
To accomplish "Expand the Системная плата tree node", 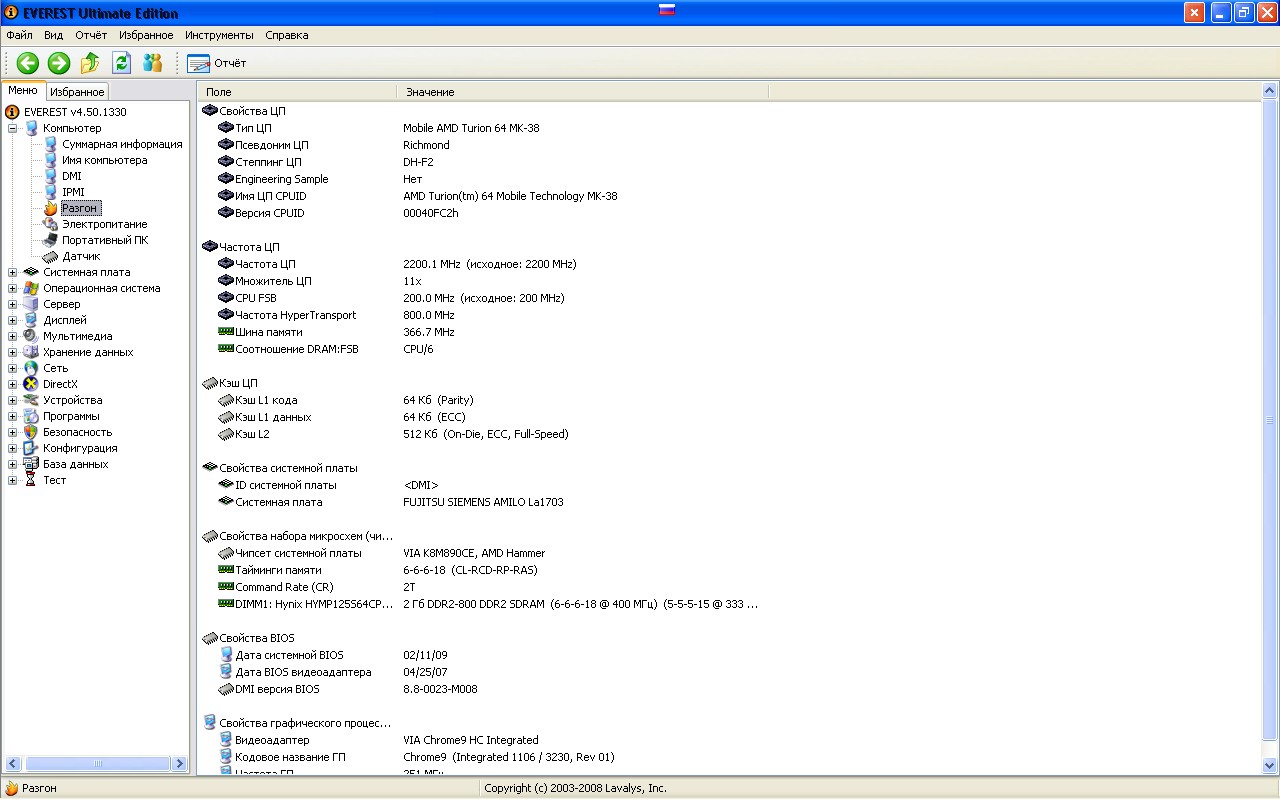I will tap(13, 272).
